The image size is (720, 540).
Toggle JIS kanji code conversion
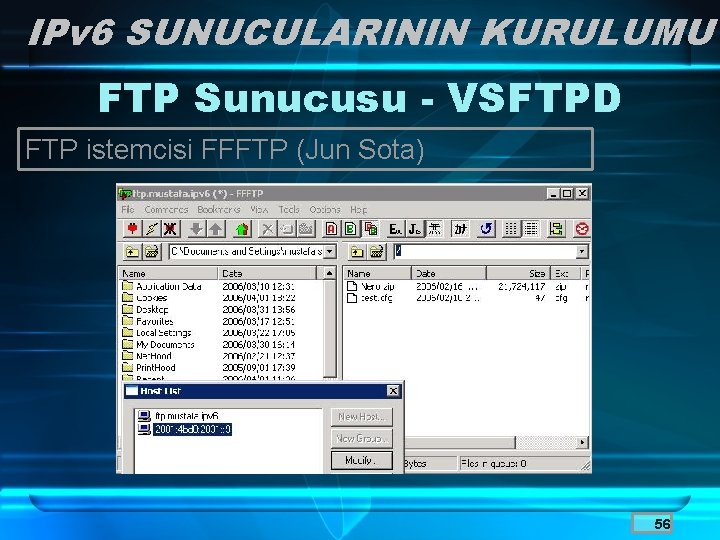click(x=415, y=229)
